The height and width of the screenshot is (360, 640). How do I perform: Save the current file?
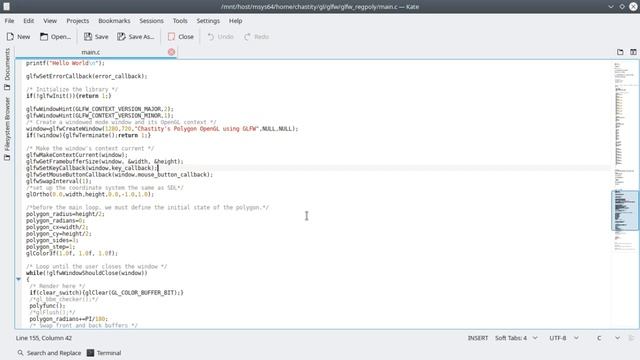96,37
